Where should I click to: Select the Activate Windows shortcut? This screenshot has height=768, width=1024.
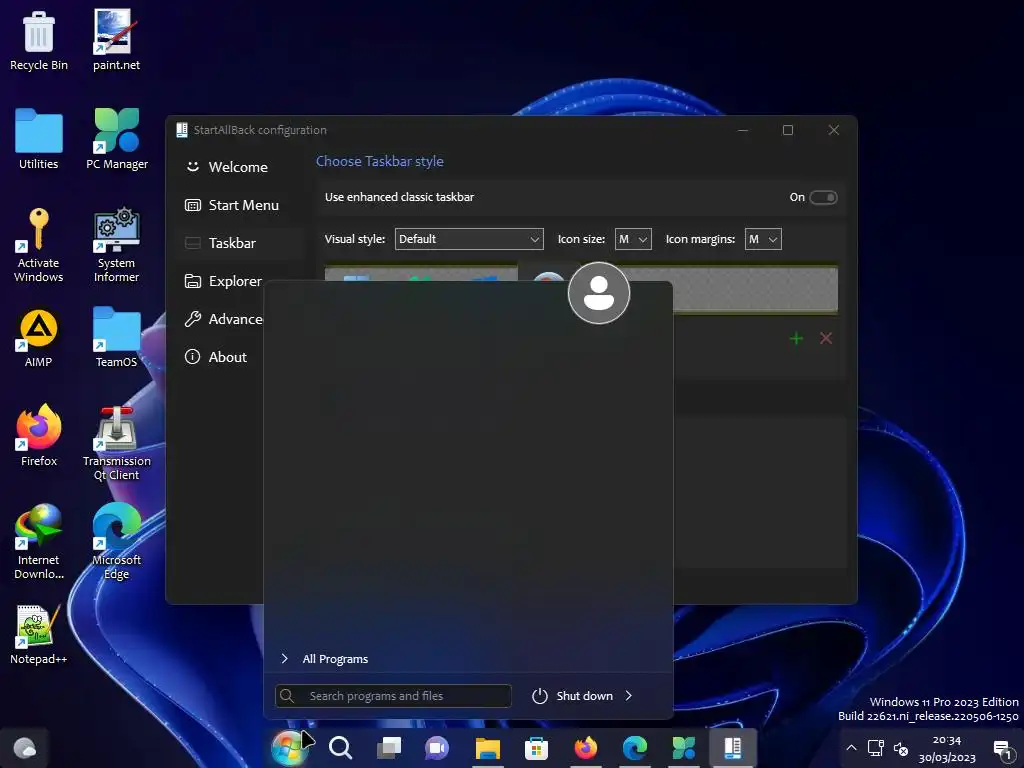39,245
